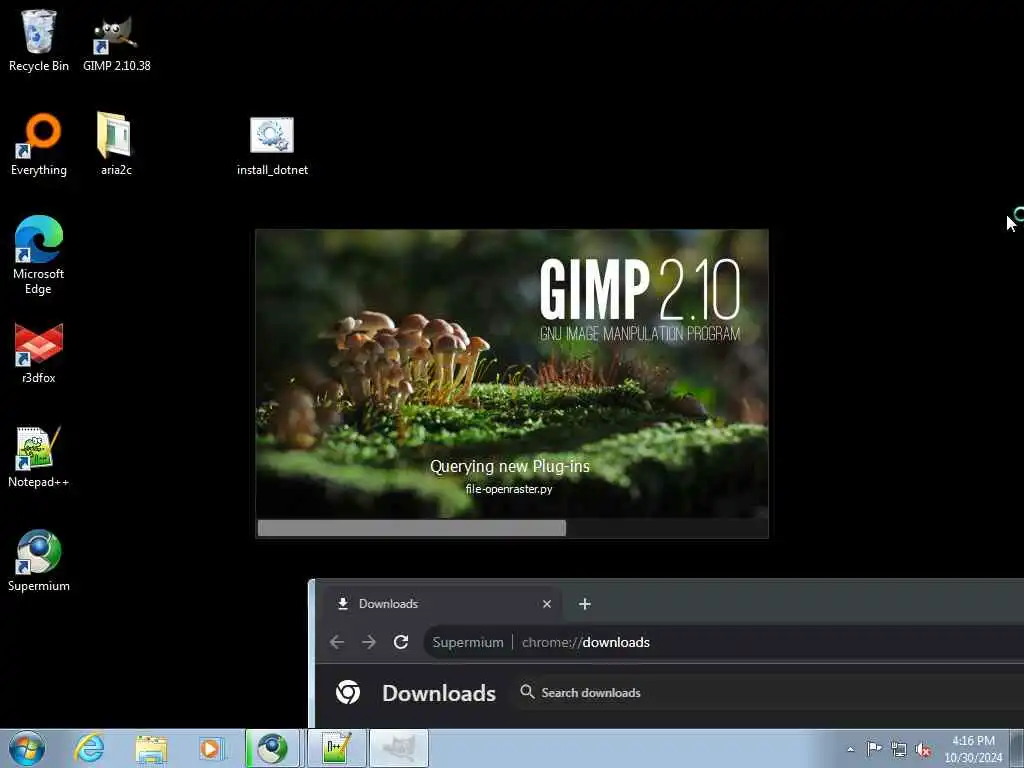Click the Supermium site chip in the address bar
This screenshot has width=1024, height=768.
[x=468, y=642]
